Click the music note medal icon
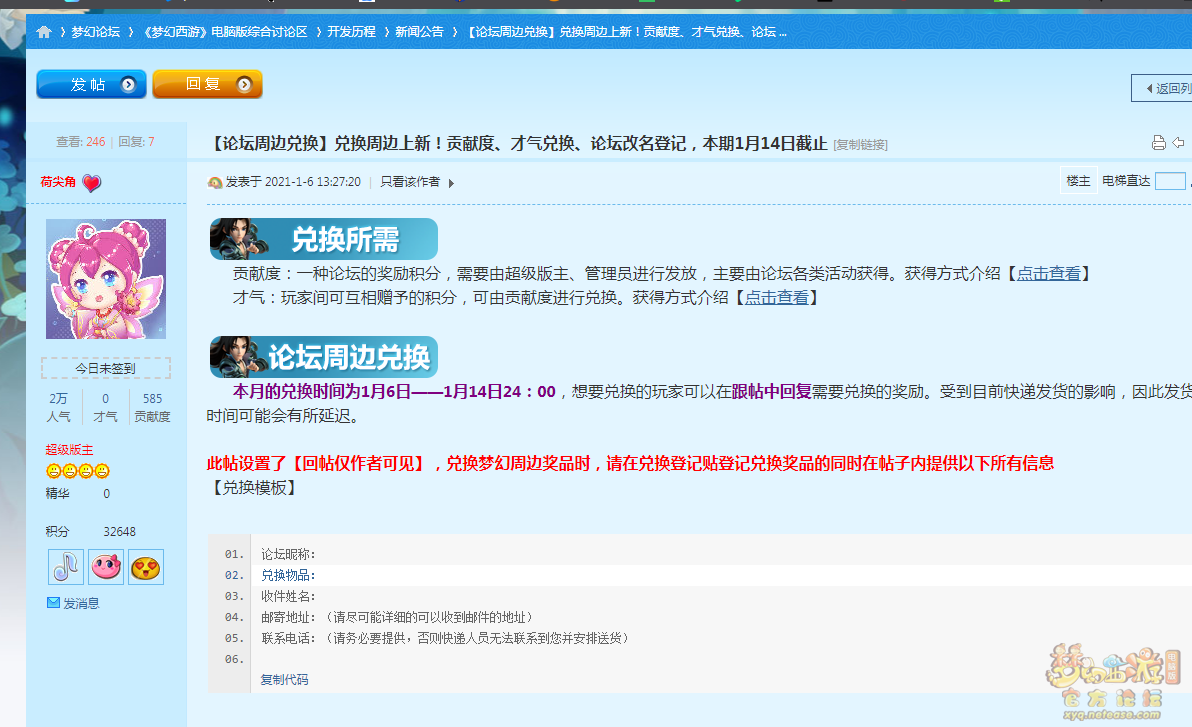This screenshot has height=727, width=1192. (x=66, y=567)
